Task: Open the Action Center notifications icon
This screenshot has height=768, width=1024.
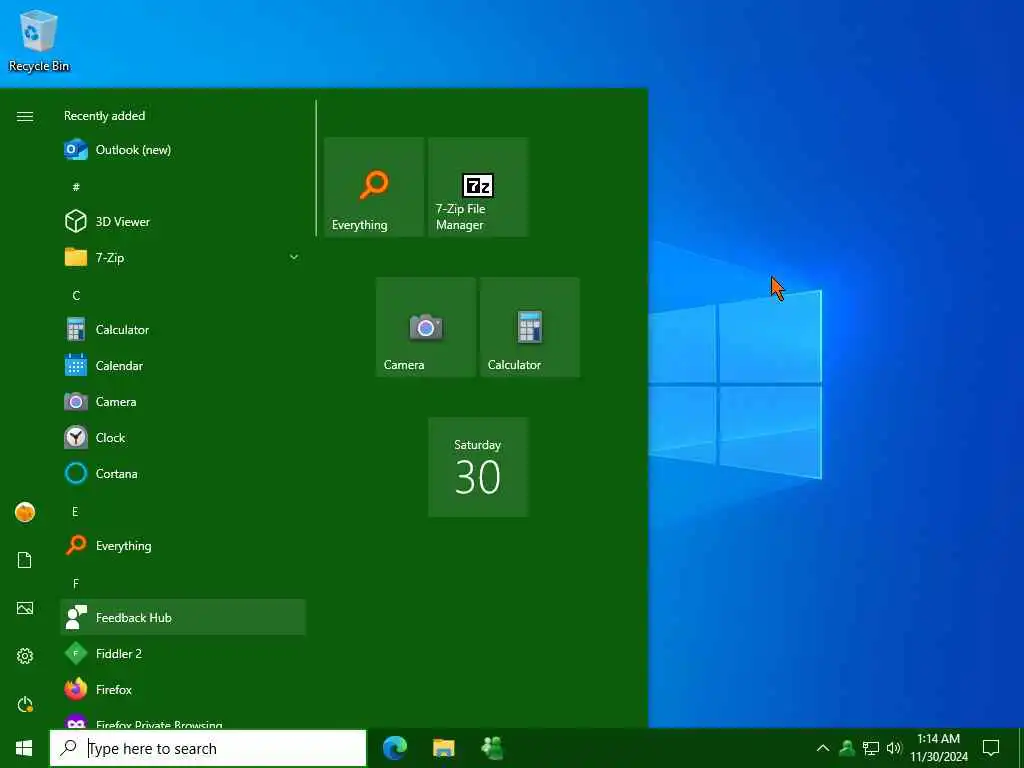Action: 991,748
